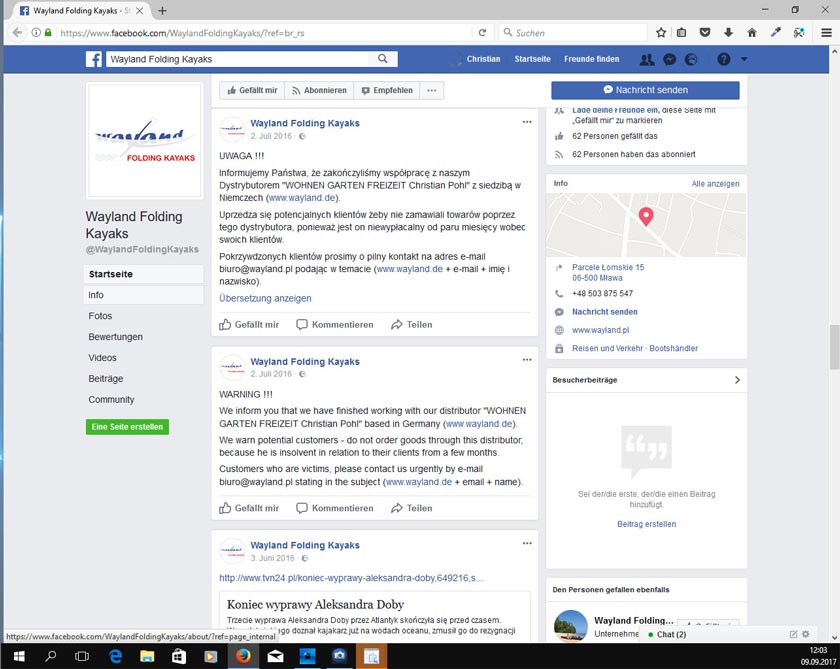840x669 pixels.
Task: Open the Mail app in taskbar
Action: point(275,656)
